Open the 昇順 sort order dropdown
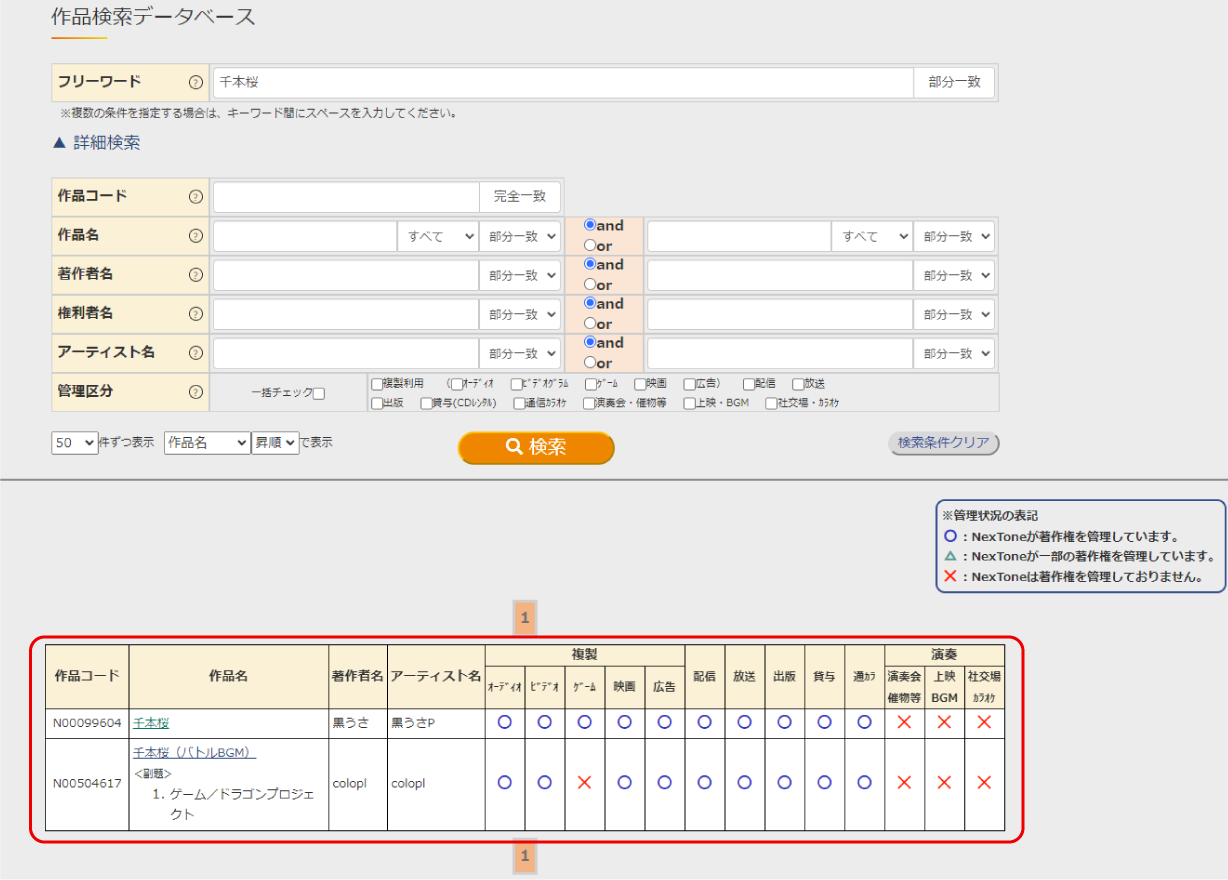The height and width of the screenshot is (880, 1228). 275,442
